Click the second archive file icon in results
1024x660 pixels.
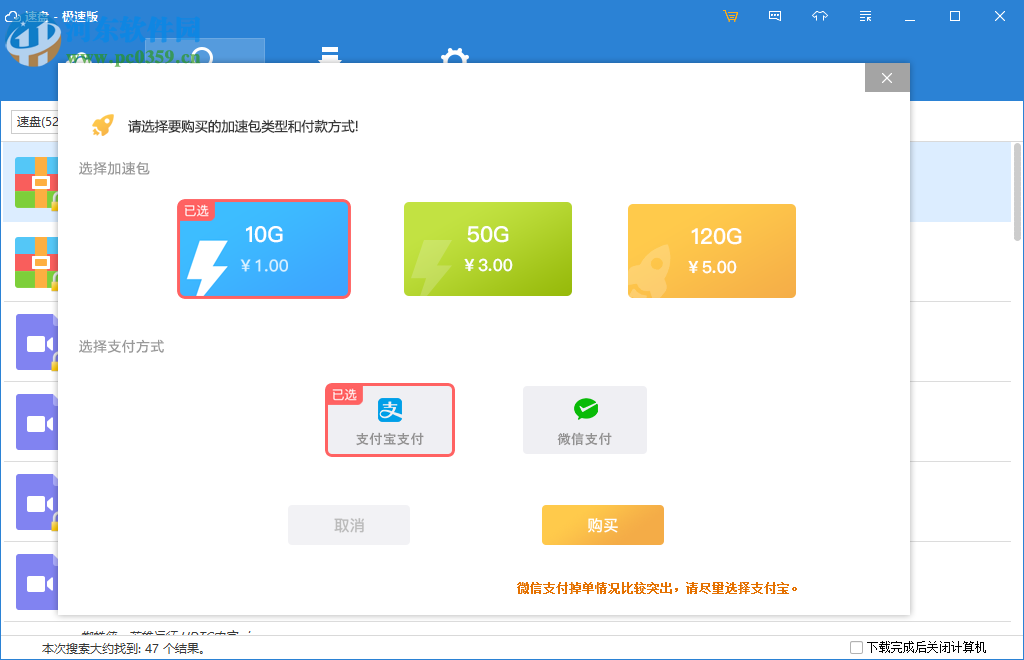click(37, 262)
